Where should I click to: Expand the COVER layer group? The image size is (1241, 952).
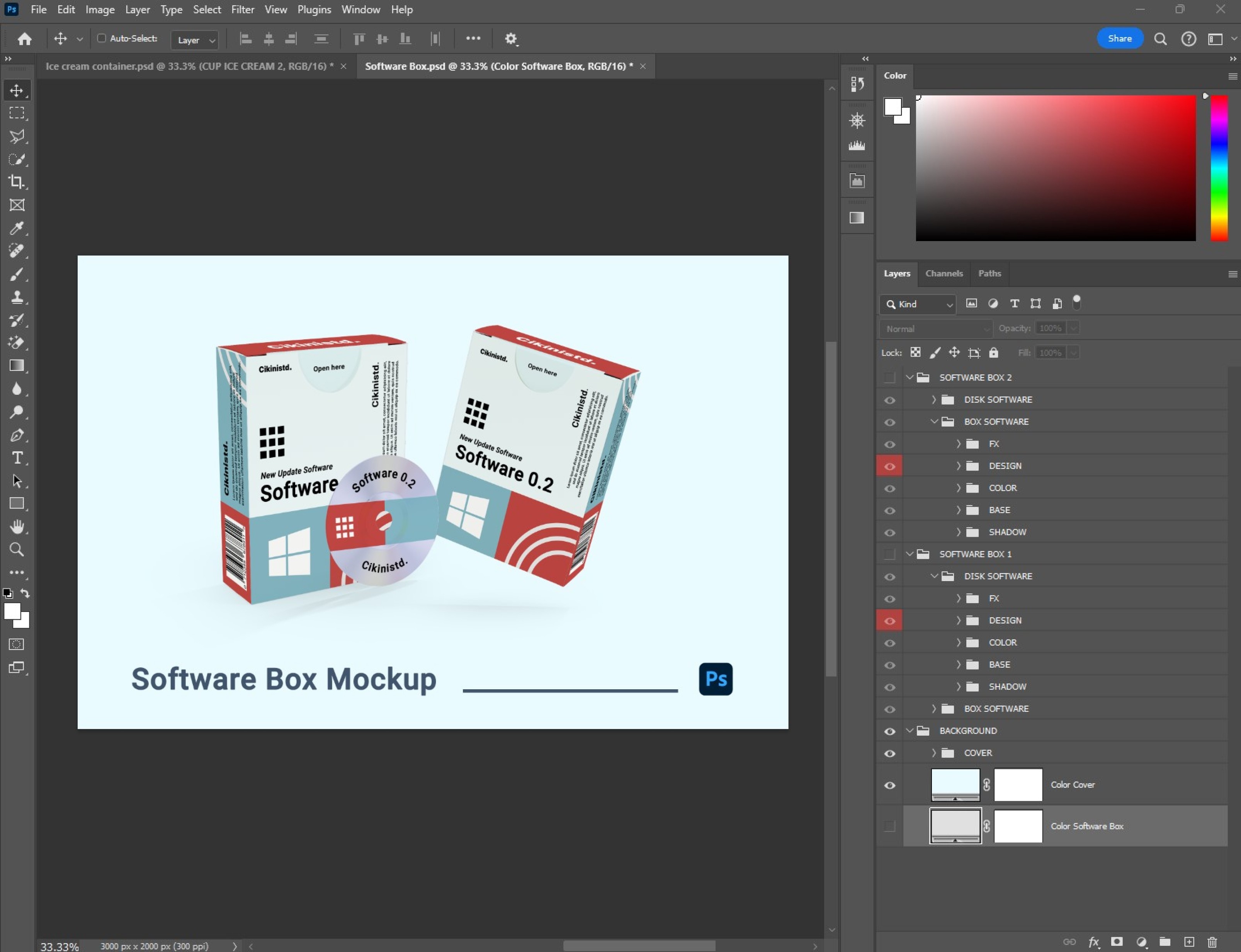point(934,753)
